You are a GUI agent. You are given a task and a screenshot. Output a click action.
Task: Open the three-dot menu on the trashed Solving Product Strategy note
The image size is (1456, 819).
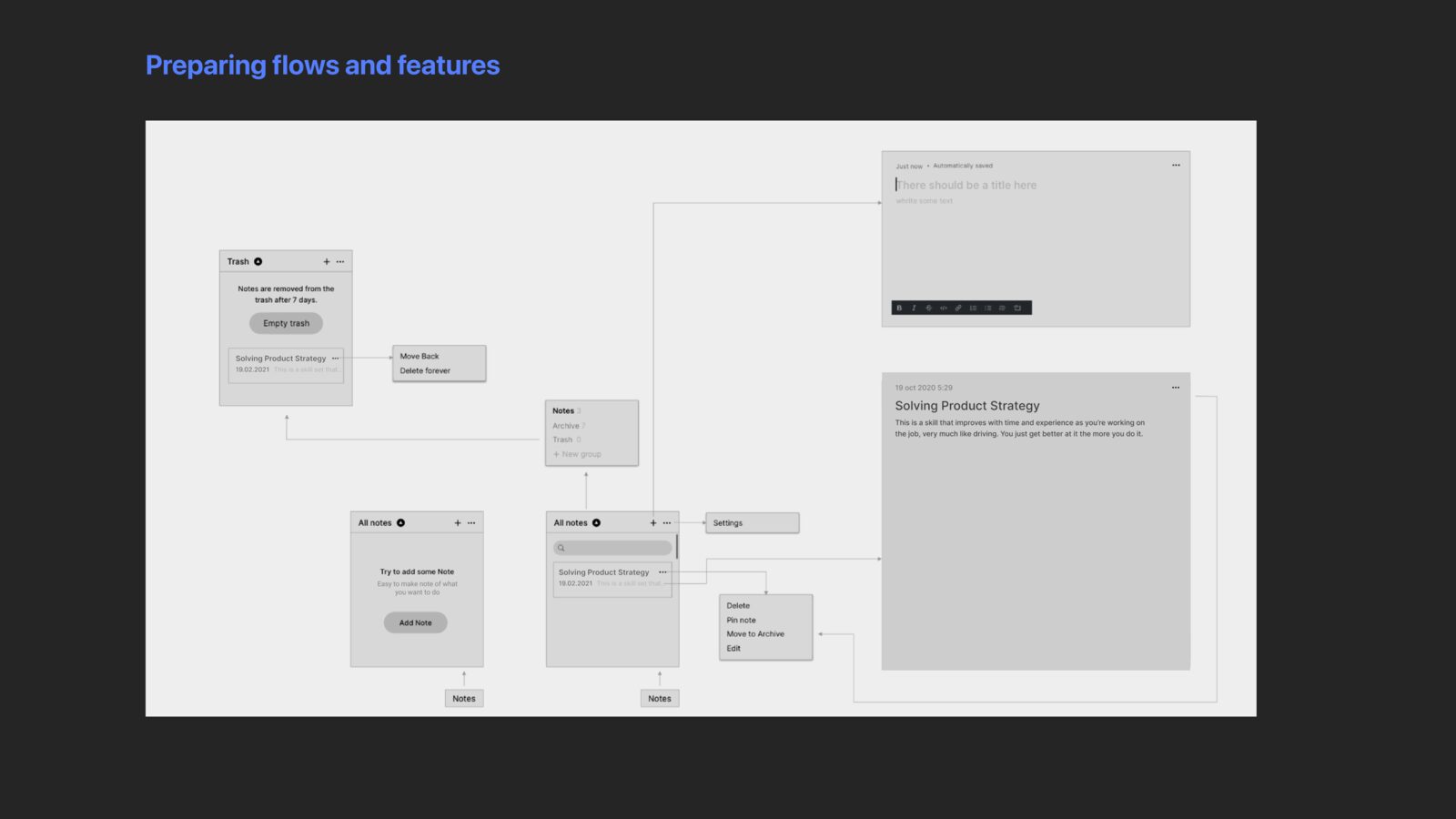pos(335,359)
